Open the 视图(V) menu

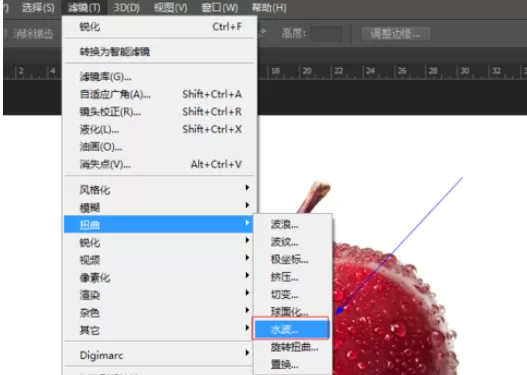click(170, 7)
